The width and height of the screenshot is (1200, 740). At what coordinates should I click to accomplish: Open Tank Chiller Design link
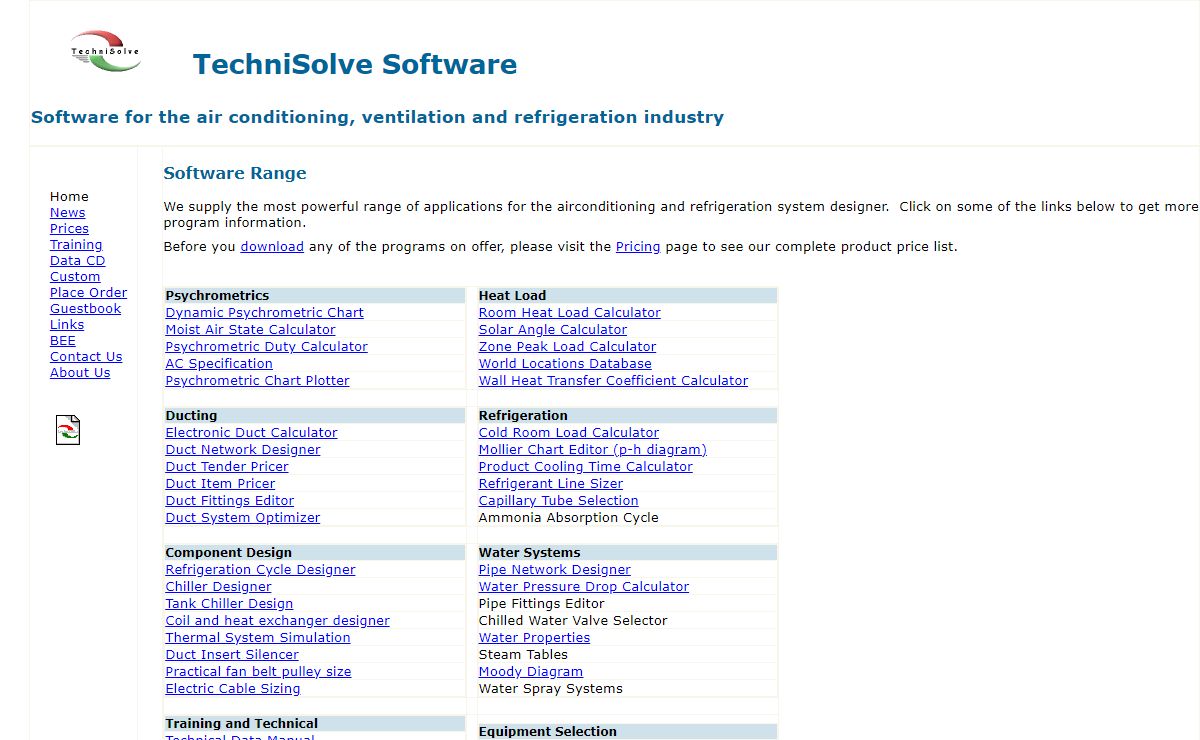tap(230, 604)
